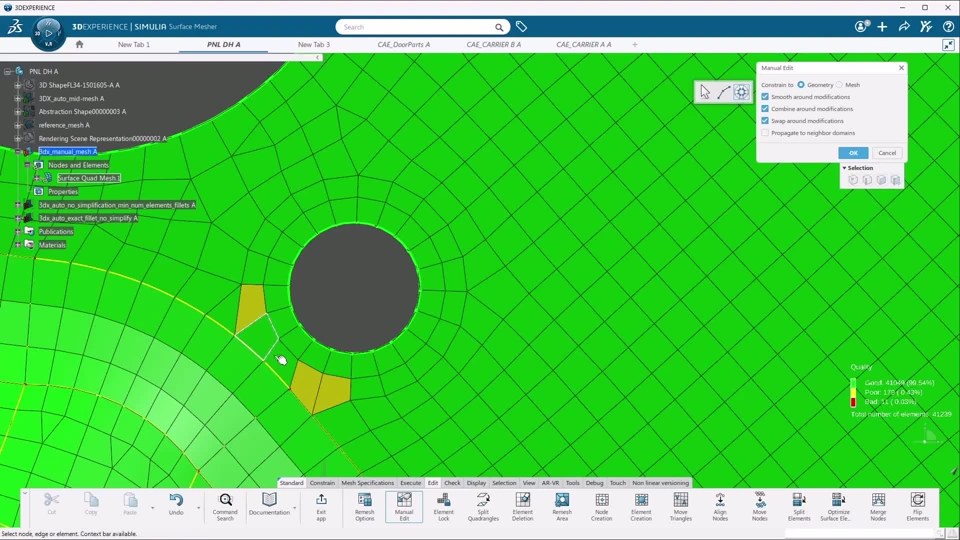The height and width of the screenshot is (540, 960).
Task: Select the Manual Edit tool
Action: 404,506
